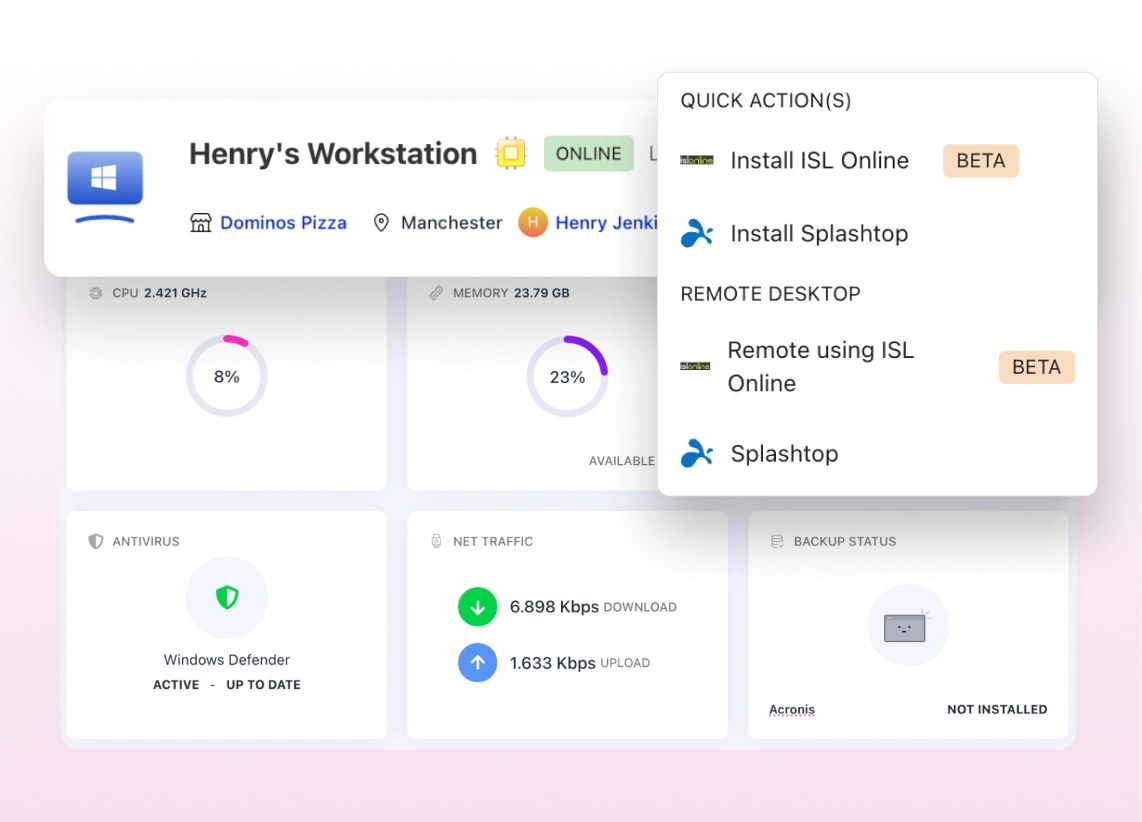Click the memory 23% usage ring
This screenshot has height=822, width=1142.
(x=567, y=376)
